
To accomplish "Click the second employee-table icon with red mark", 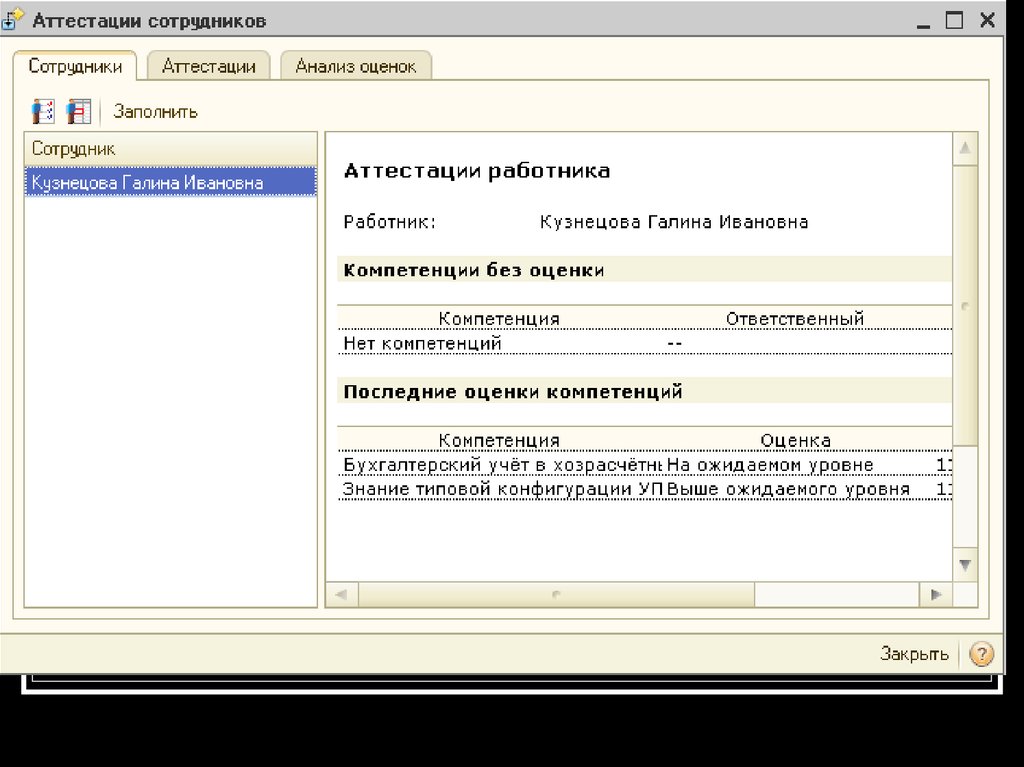I will tap(78, 111).
